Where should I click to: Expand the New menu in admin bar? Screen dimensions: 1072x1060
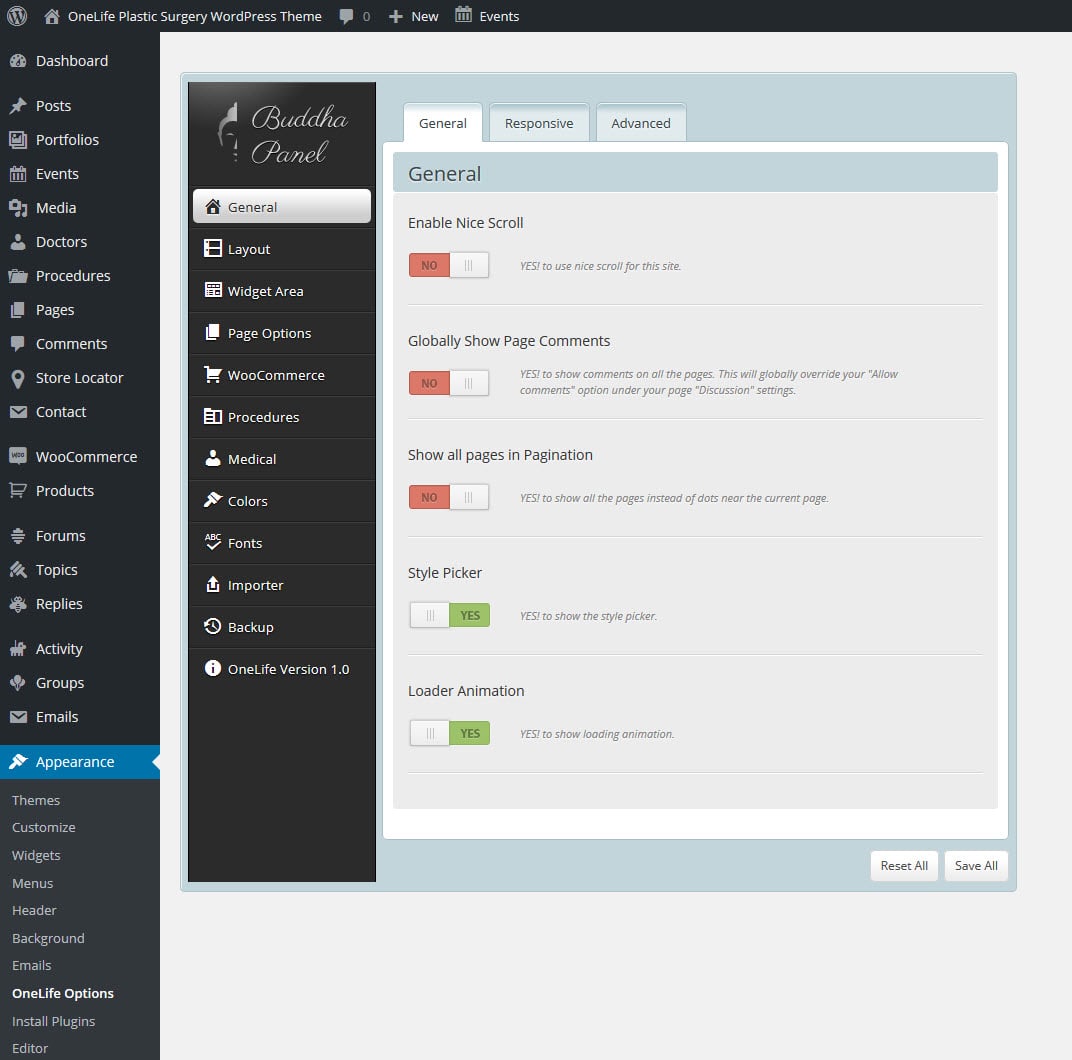[413, 16]
